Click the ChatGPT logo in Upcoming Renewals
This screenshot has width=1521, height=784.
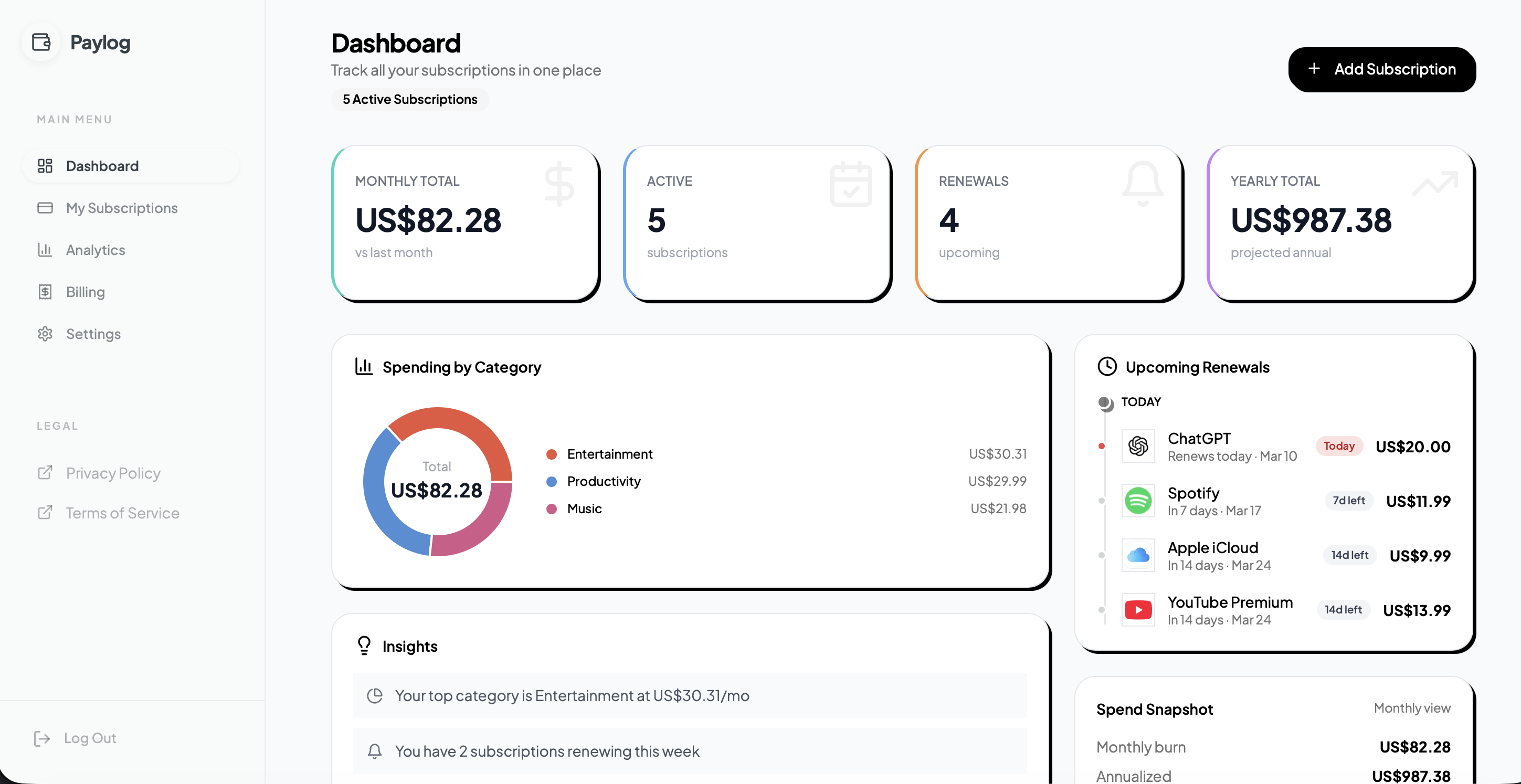pos(1138,446)
